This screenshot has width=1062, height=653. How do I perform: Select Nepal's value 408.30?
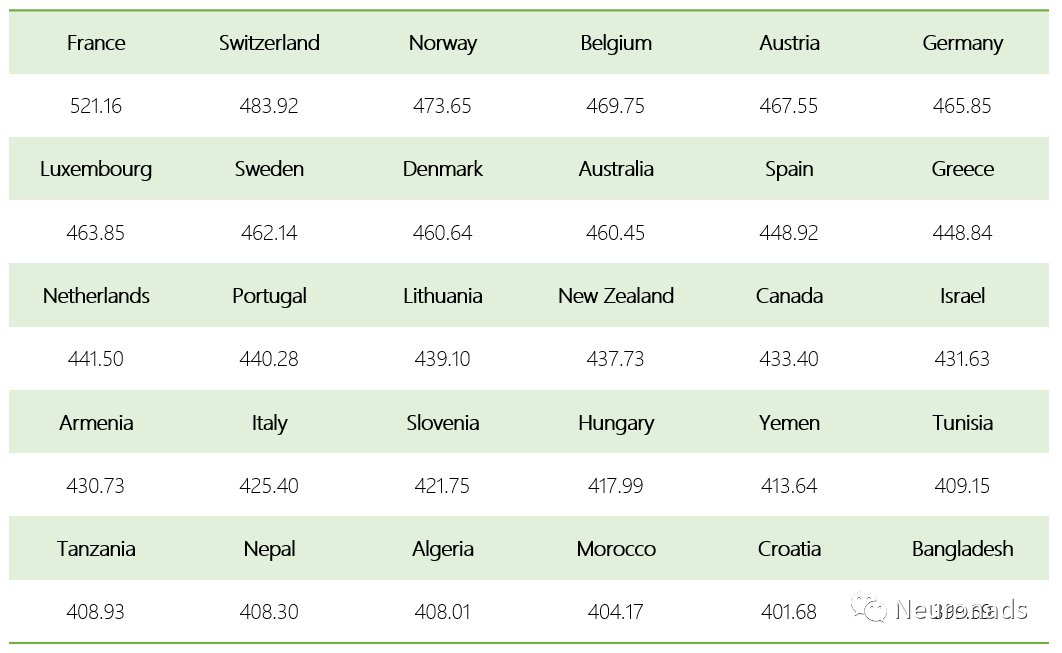pos(269,612)
